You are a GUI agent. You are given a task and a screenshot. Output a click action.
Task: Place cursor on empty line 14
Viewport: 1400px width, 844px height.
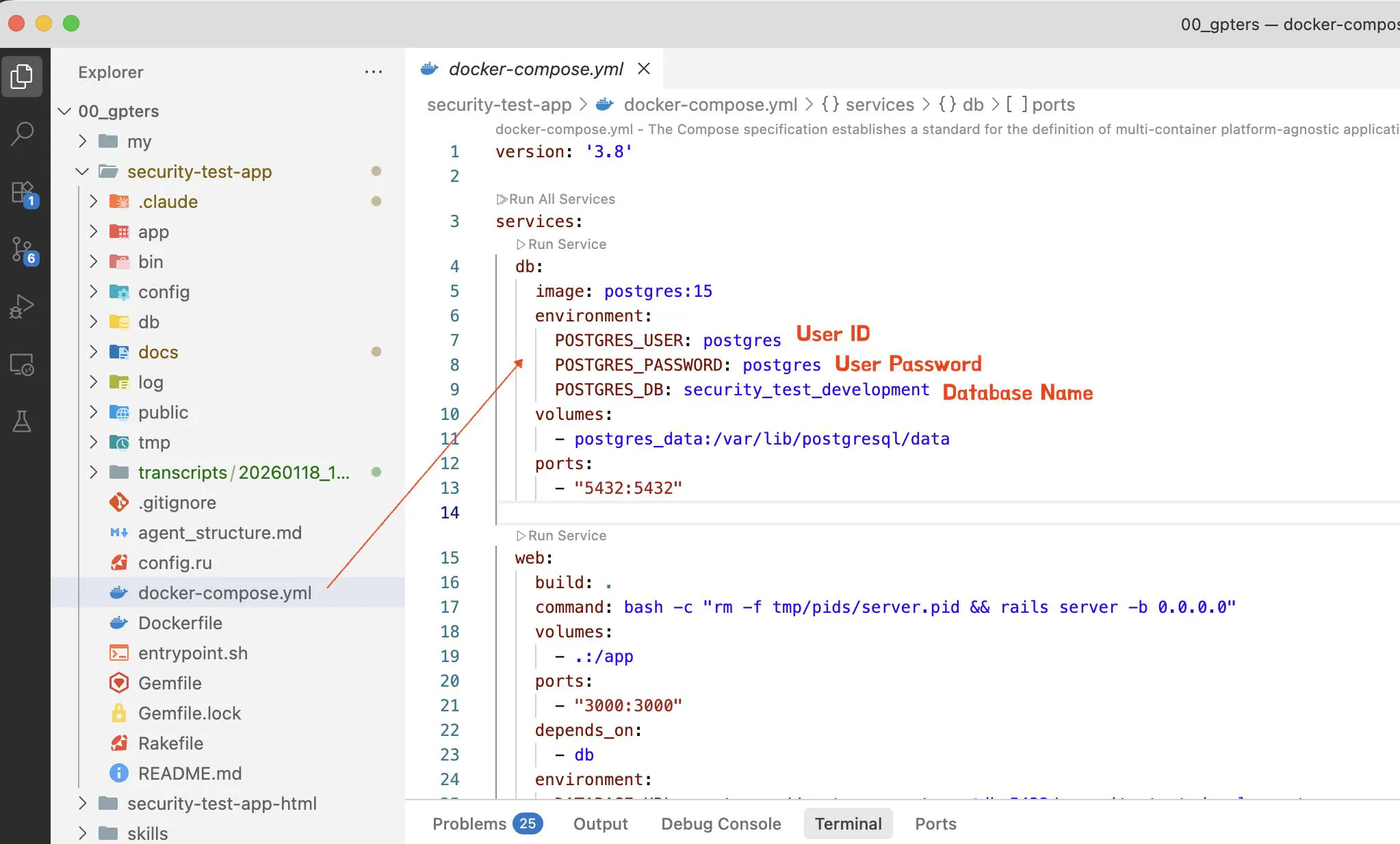coord(684,512)
